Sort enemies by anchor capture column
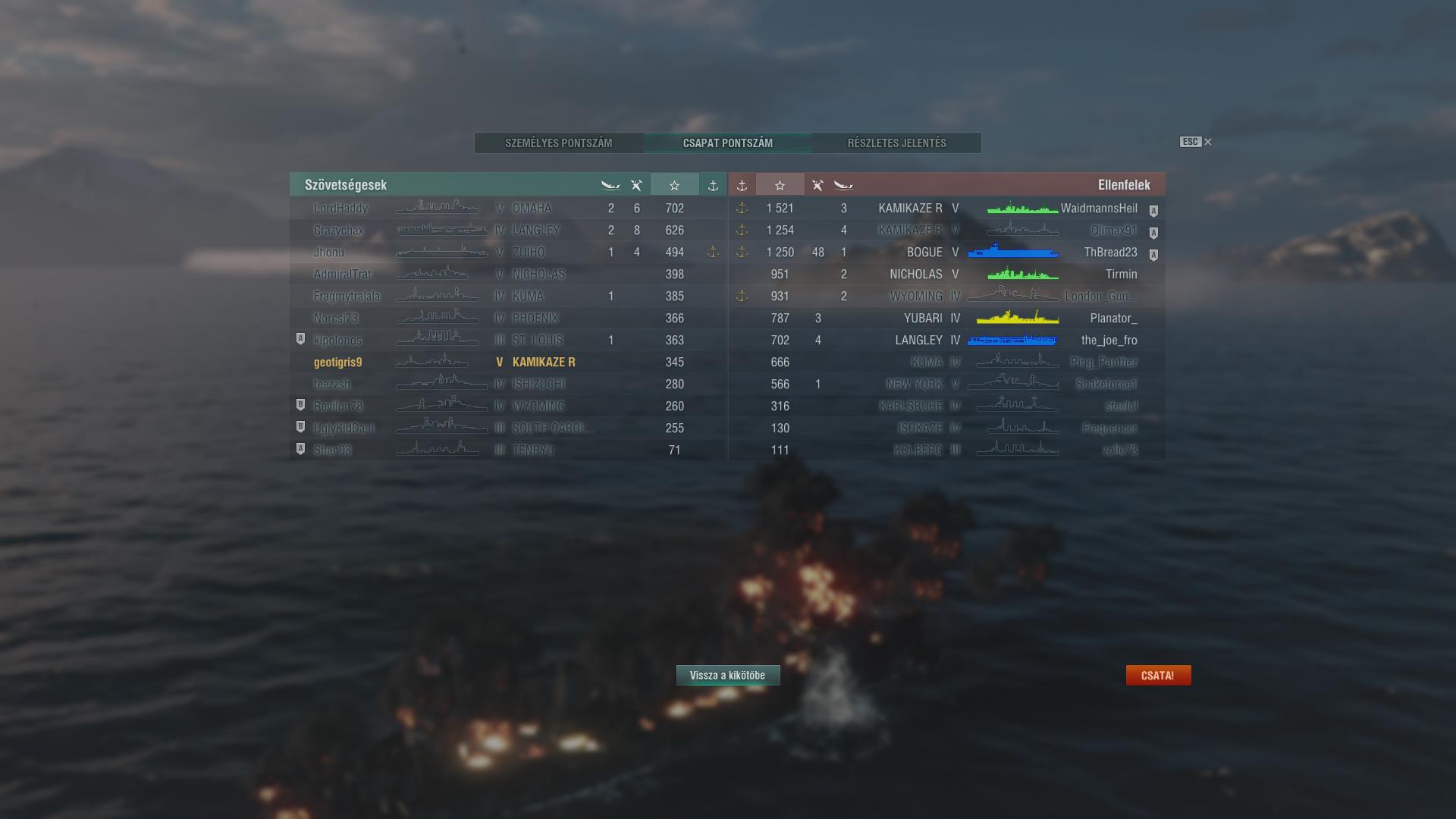1456x819 pixels. (x=742, y=185)
